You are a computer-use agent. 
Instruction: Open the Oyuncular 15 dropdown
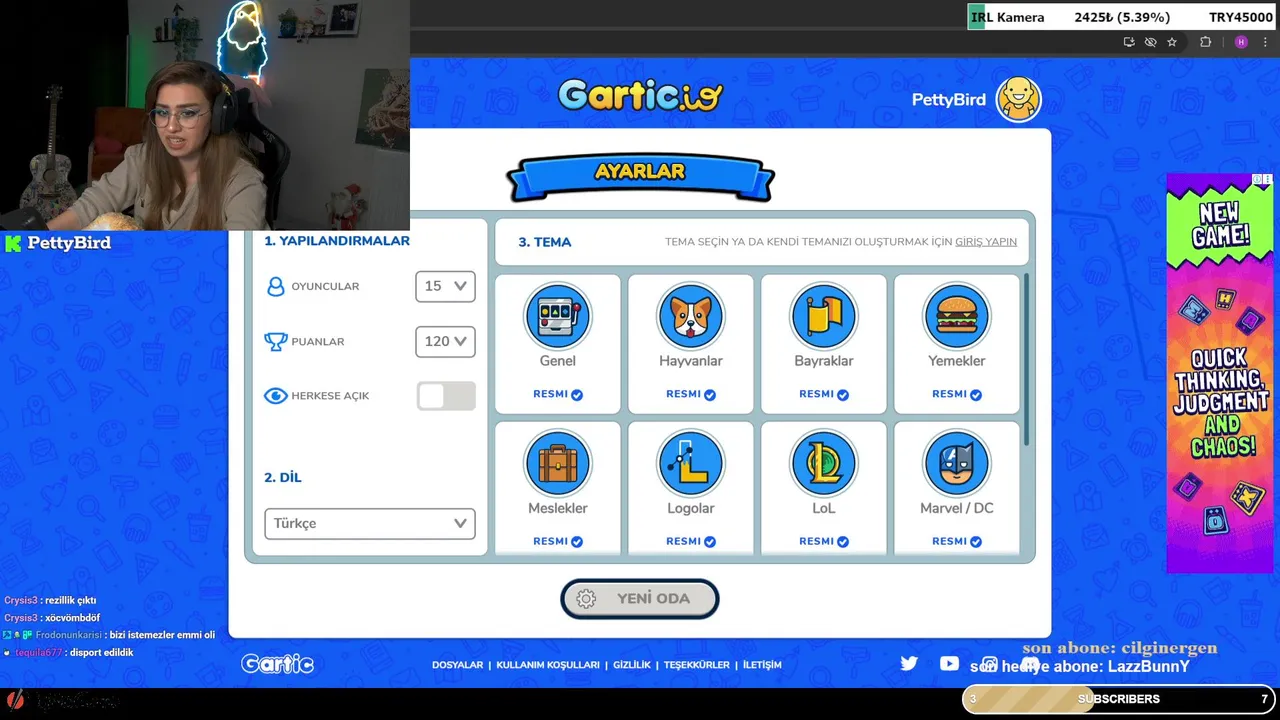point(445,286)
